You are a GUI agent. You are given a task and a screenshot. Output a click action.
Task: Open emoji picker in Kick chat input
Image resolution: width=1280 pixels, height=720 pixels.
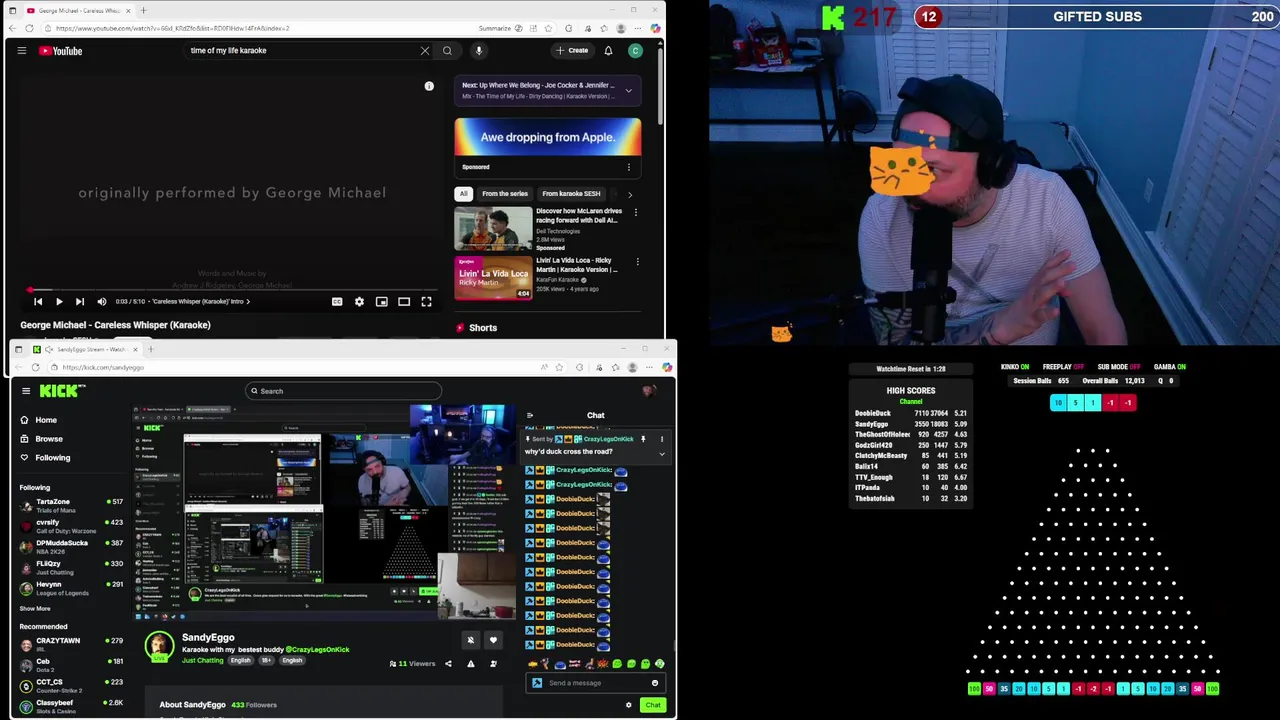coord(655,683)
